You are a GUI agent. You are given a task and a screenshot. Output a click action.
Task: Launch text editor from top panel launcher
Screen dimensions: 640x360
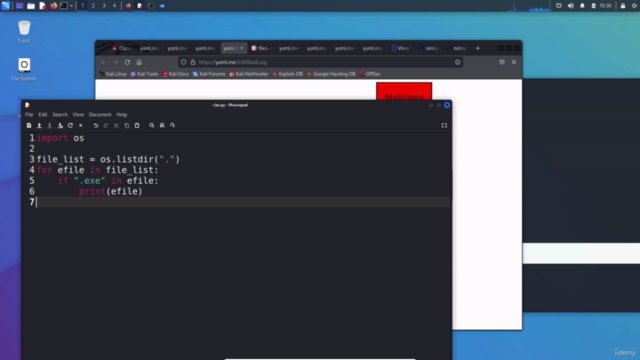tap(42, 6)
